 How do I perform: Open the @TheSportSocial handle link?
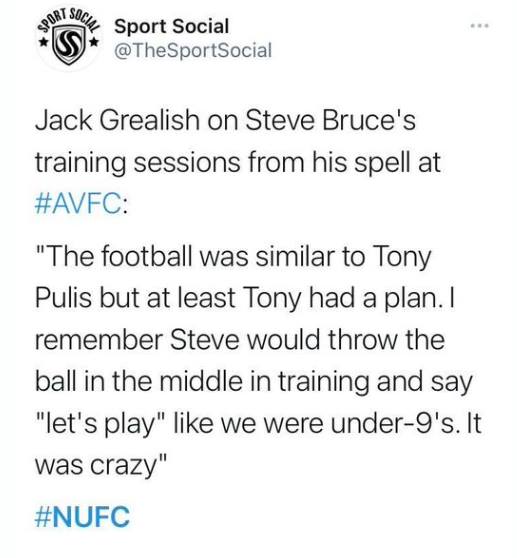[193, 50]
